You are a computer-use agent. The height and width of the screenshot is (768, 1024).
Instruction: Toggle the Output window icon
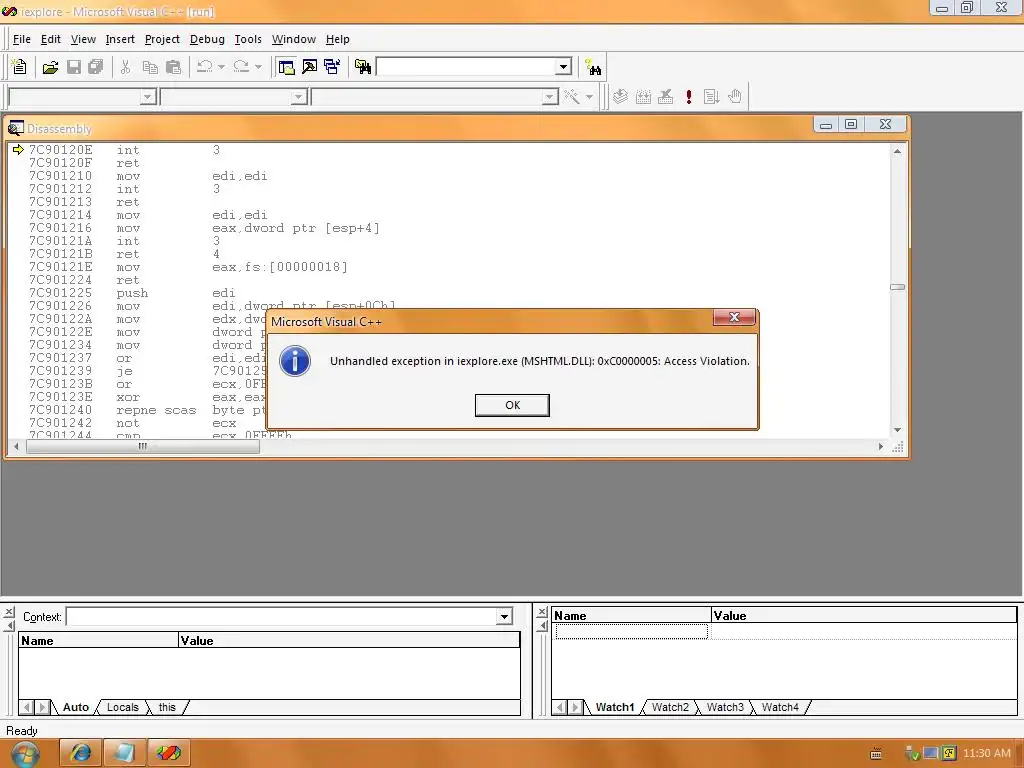pos(309,67)
